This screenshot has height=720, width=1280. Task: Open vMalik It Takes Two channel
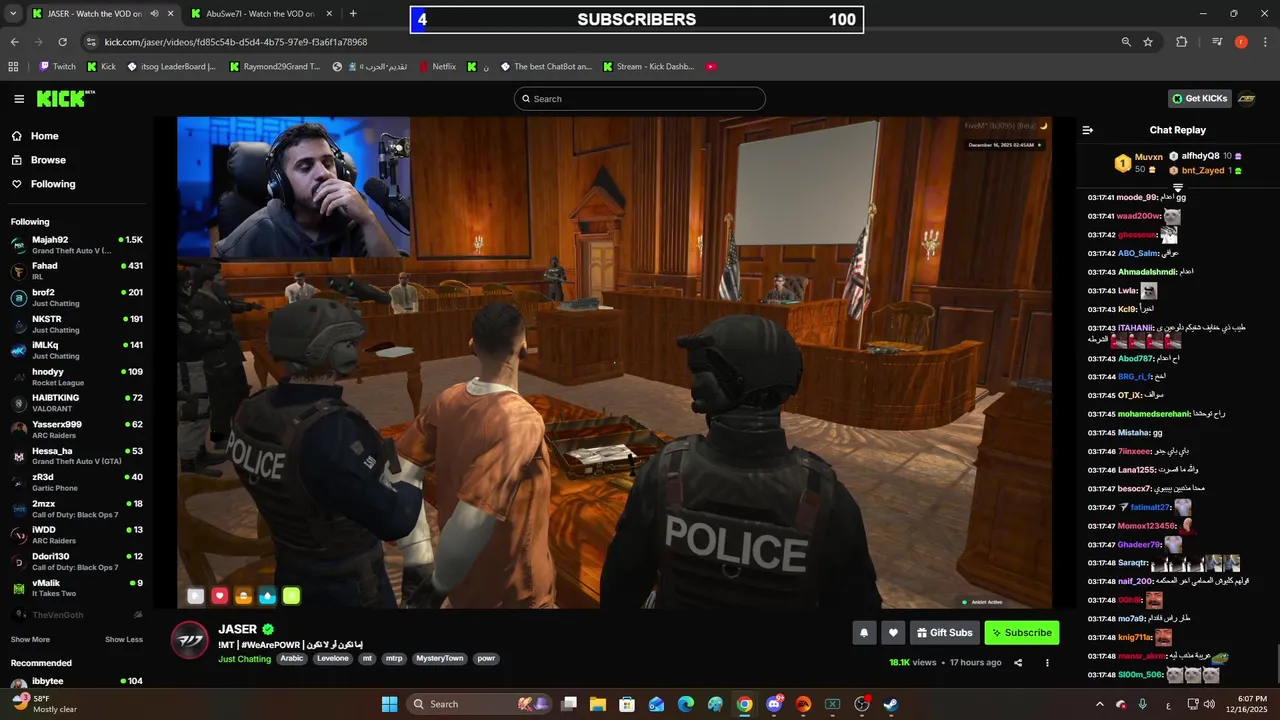pyautogui.click(x=77, y=588)
